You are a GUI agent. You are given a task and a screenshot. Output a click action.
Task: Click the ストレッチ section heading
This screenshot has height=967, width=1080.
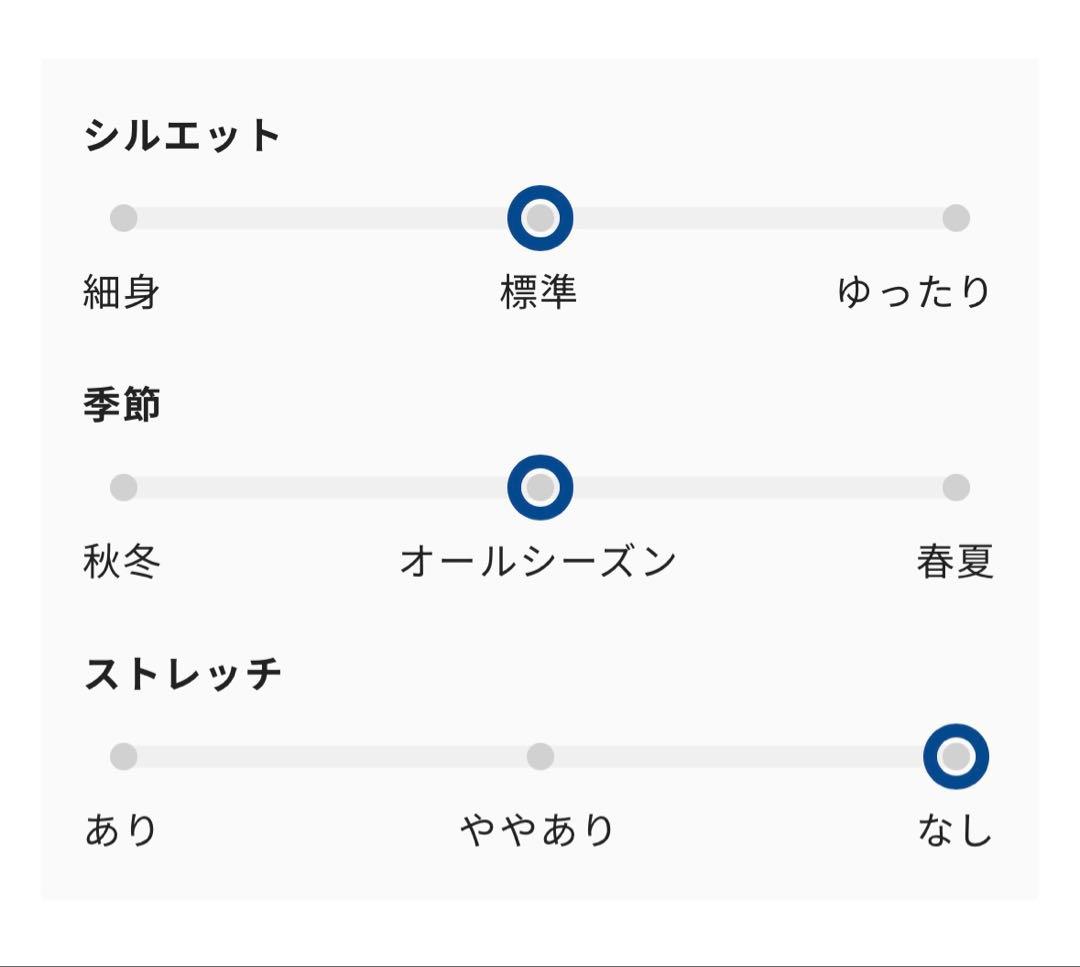click(183, 675)
